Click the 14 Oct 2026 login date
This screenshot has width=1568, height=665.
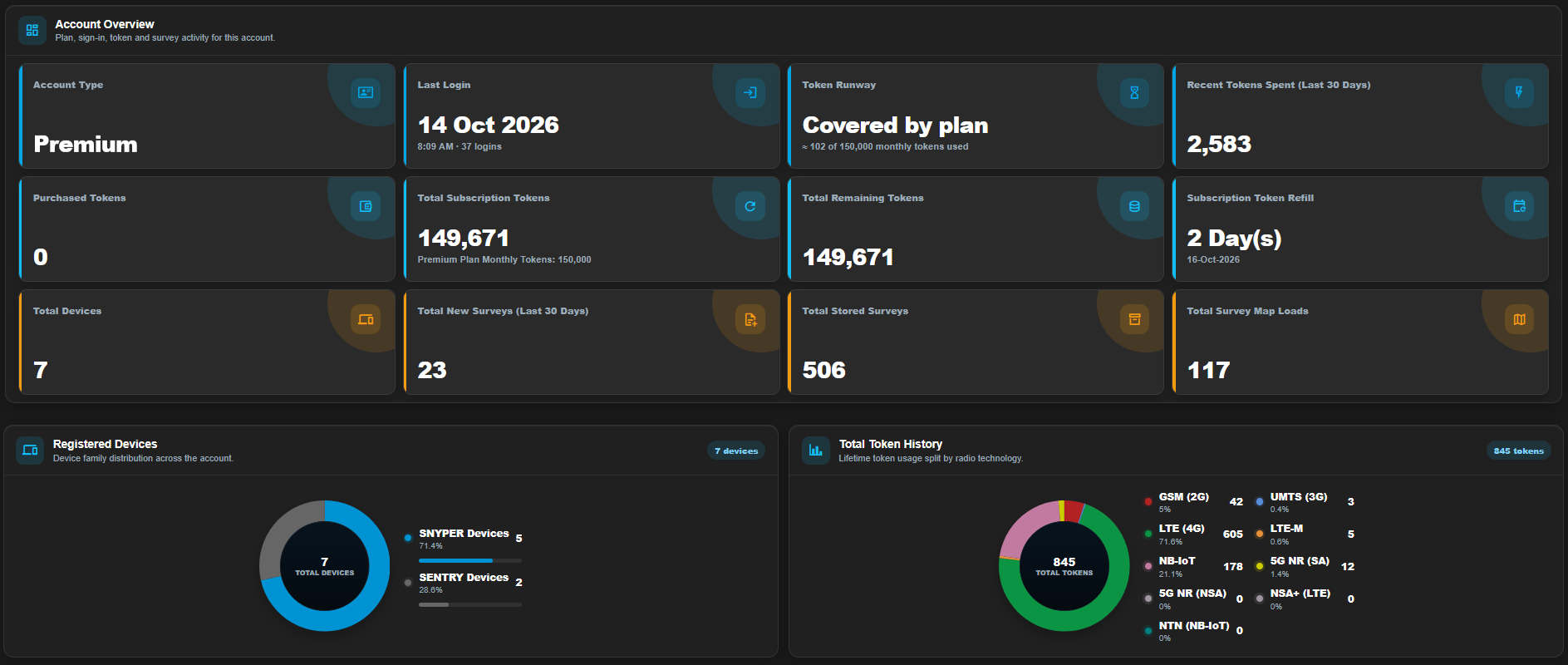(x=489, y=125)
